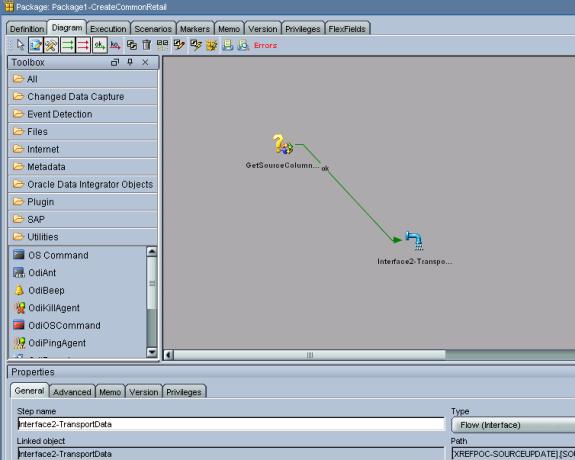This screenshot has width=575, height=460.
Task: Click the Step name input field
Action: 231,424
